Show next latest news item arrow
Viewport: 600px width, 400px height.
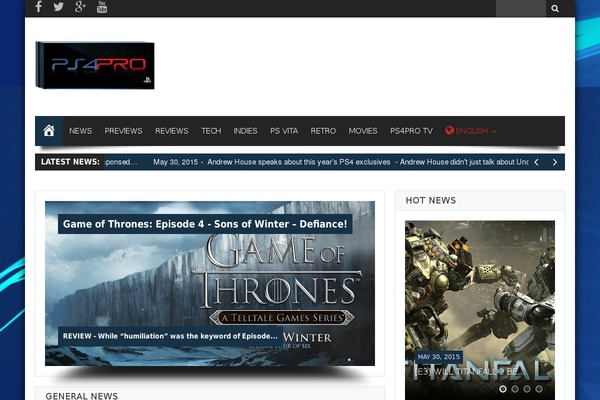click(x=555, y=162)
